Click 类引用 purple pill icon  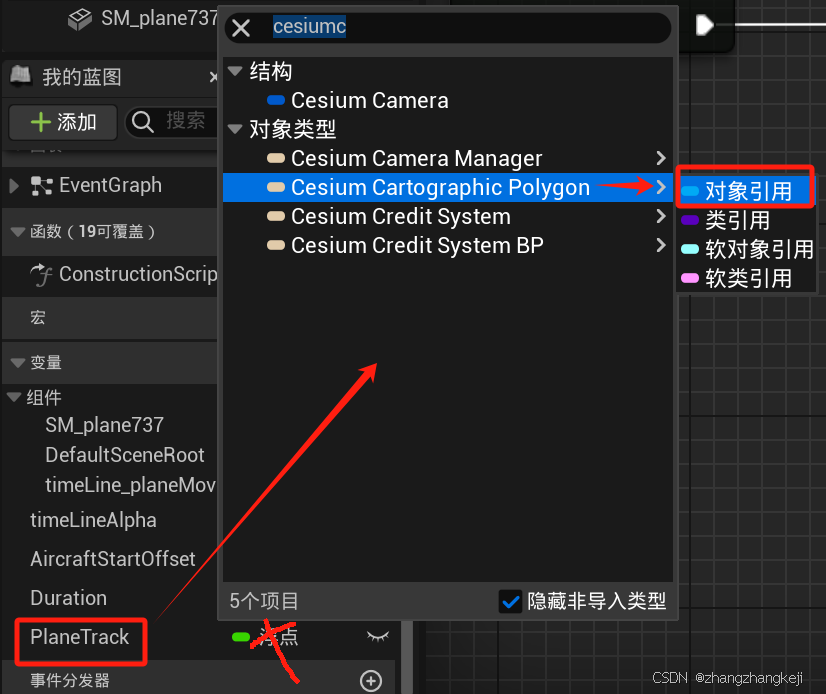point(690,220)
